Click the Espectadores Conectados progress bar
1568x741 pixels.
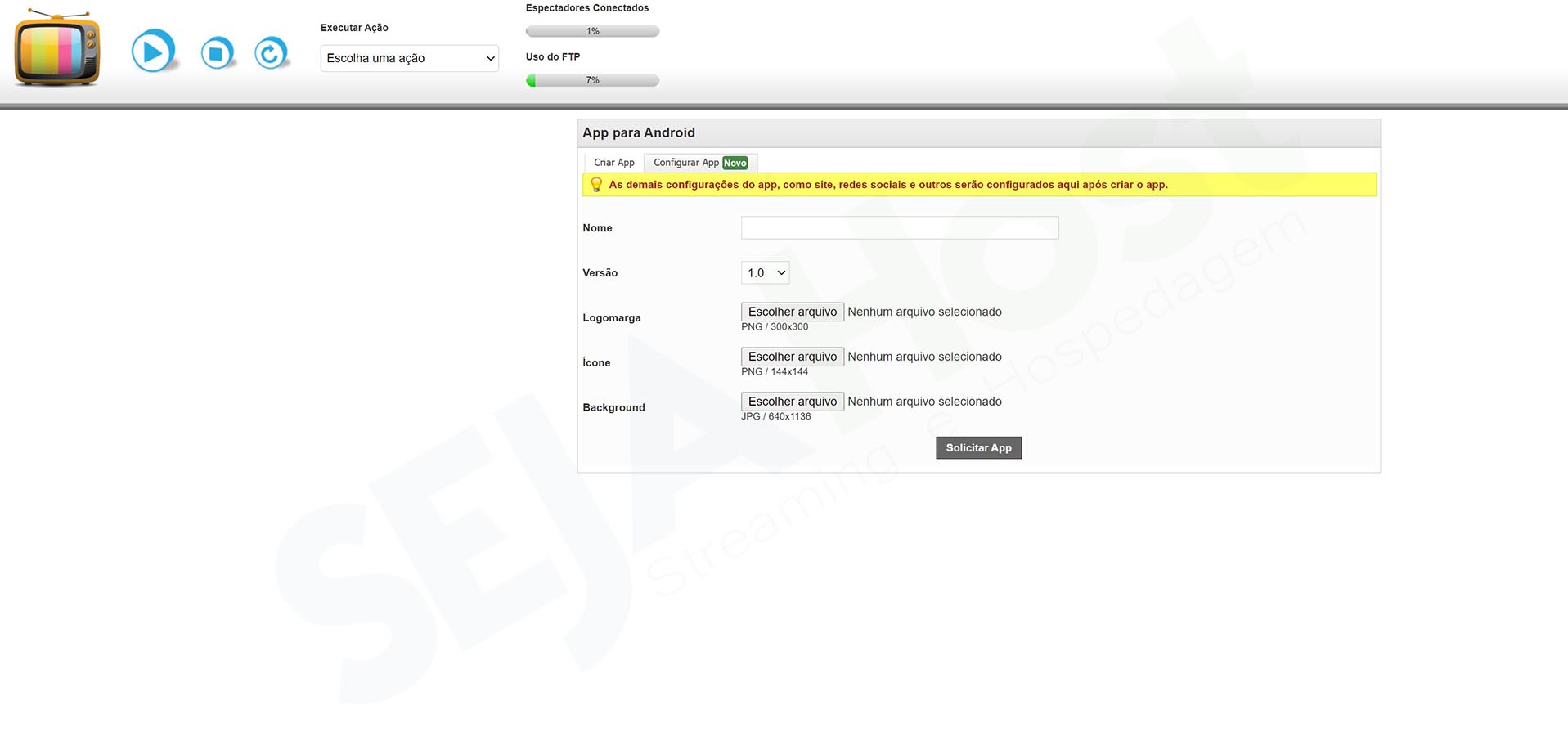tap(592, 31)
